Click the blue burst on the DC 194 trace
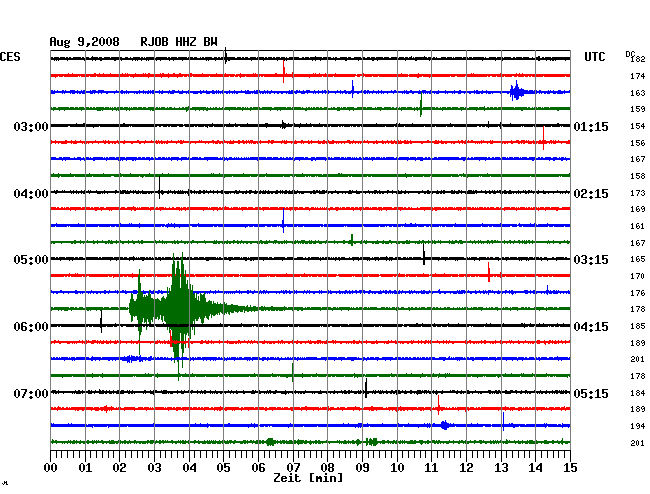 pos(445,425)
